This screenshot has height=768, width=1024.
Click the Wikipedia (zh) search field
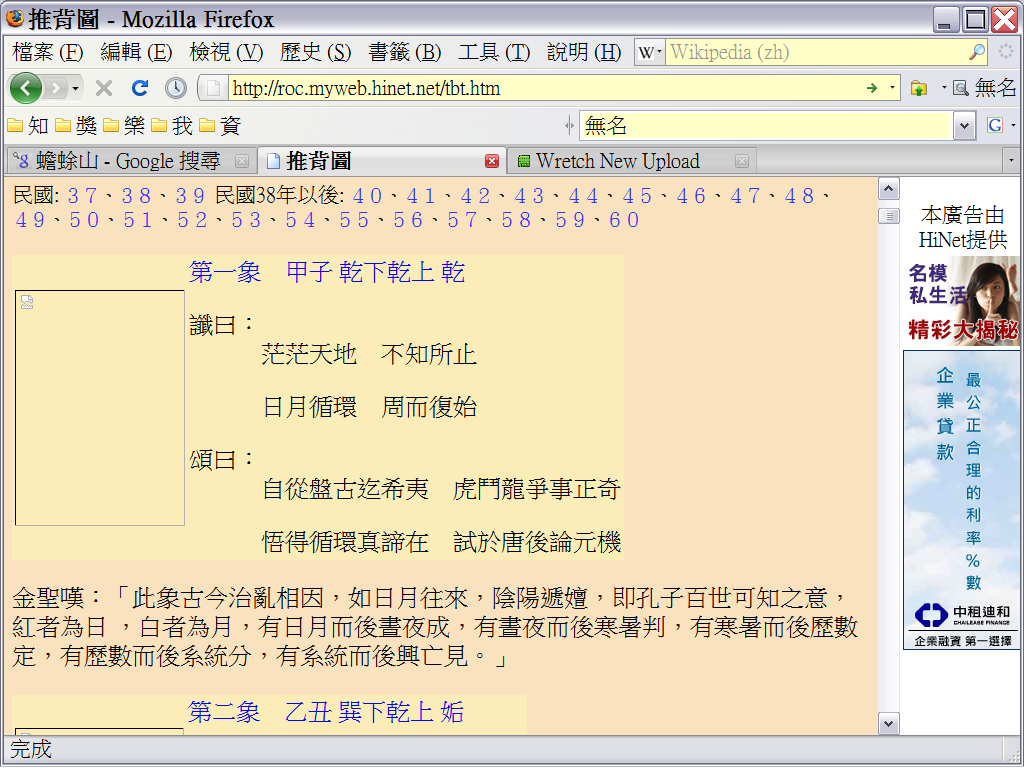pyautogui.click(x=814, y=52)
